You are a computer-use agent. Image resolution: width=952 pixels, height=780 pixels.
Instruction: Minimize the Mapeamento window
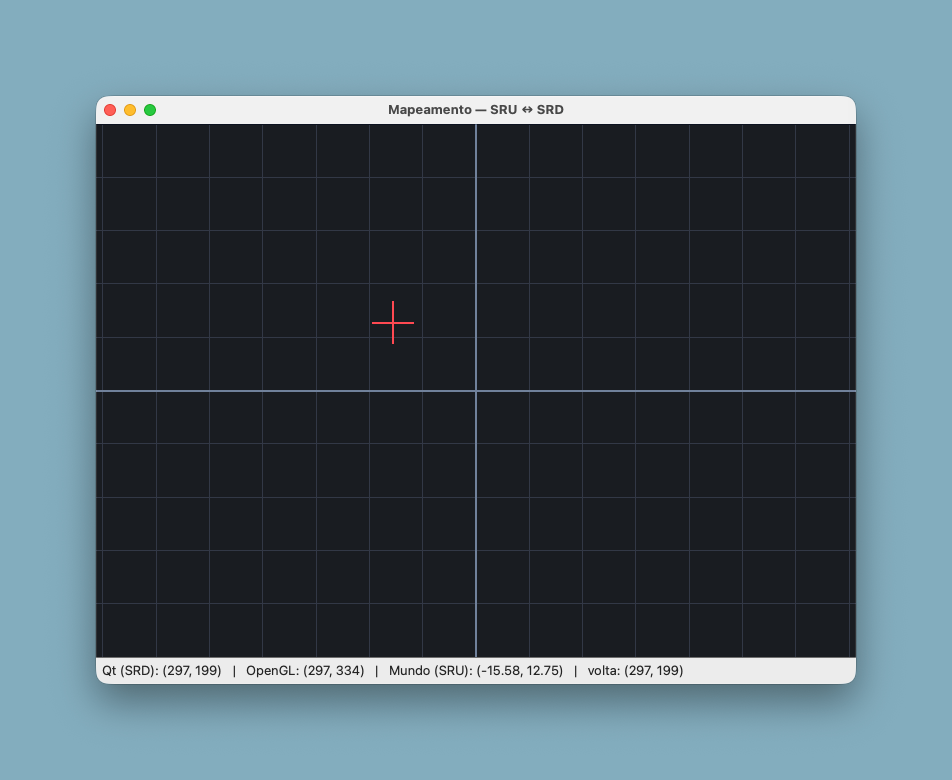point(130,110)
